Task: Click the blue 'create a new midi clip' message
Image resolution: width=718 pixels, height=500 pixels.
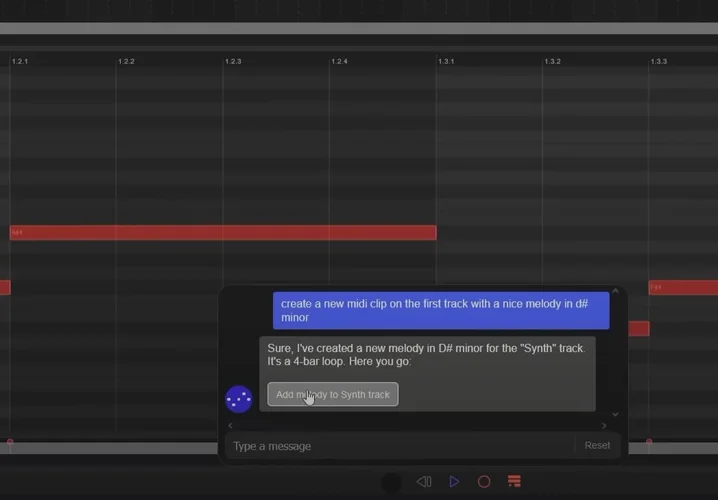Action: [441, 310]
